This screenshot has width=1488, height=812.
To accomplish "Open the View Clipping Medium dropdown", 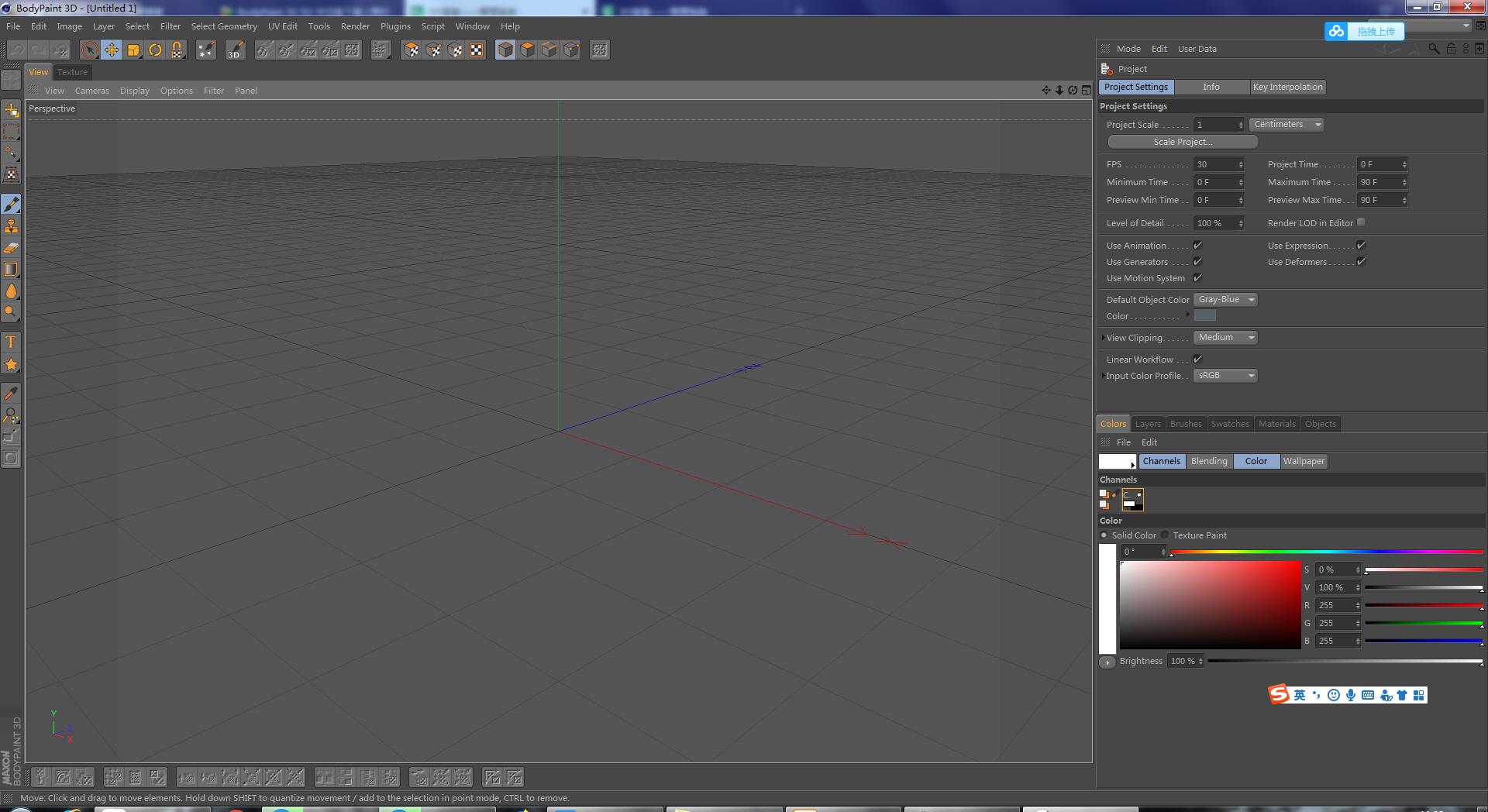I will tap(1224, 338).
